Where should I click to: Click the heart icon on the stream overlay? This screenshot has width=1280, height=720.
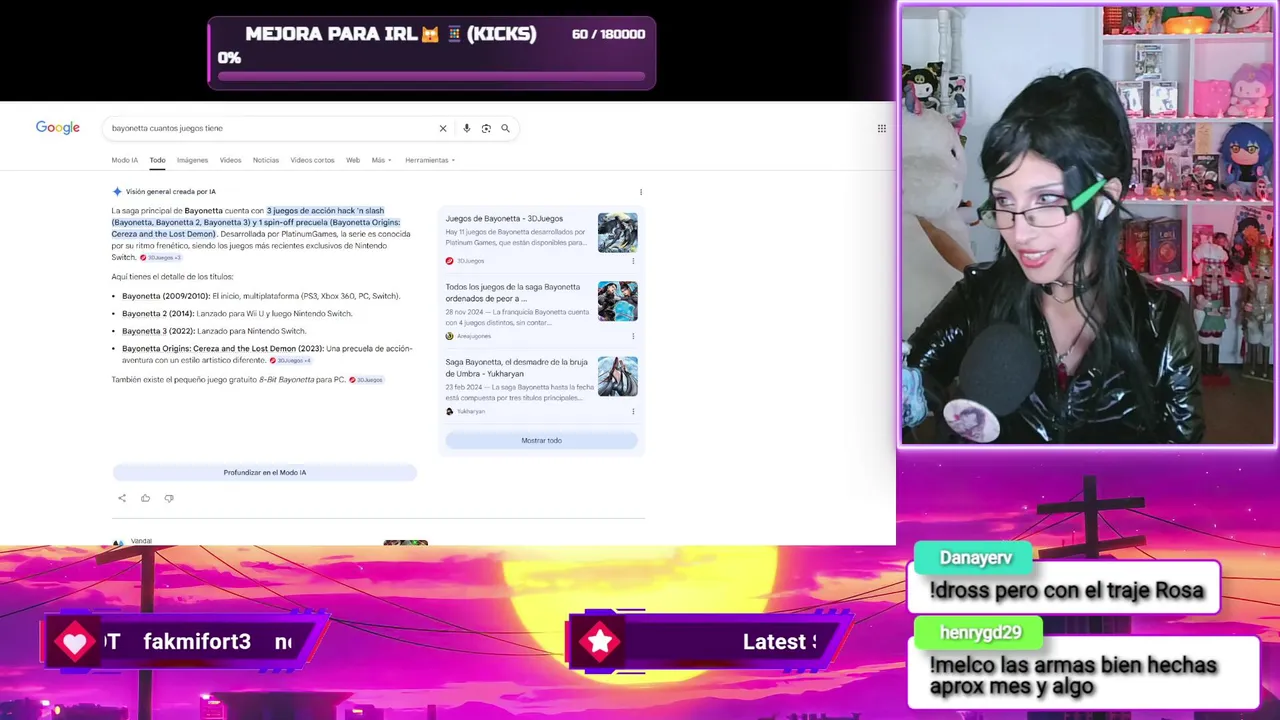75,643
